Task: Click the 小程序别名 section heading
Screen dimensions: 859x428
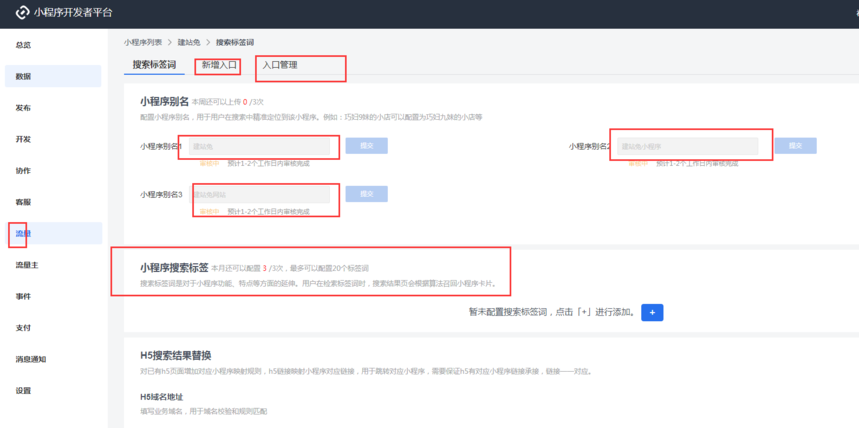Action: (x=164, y=101)
